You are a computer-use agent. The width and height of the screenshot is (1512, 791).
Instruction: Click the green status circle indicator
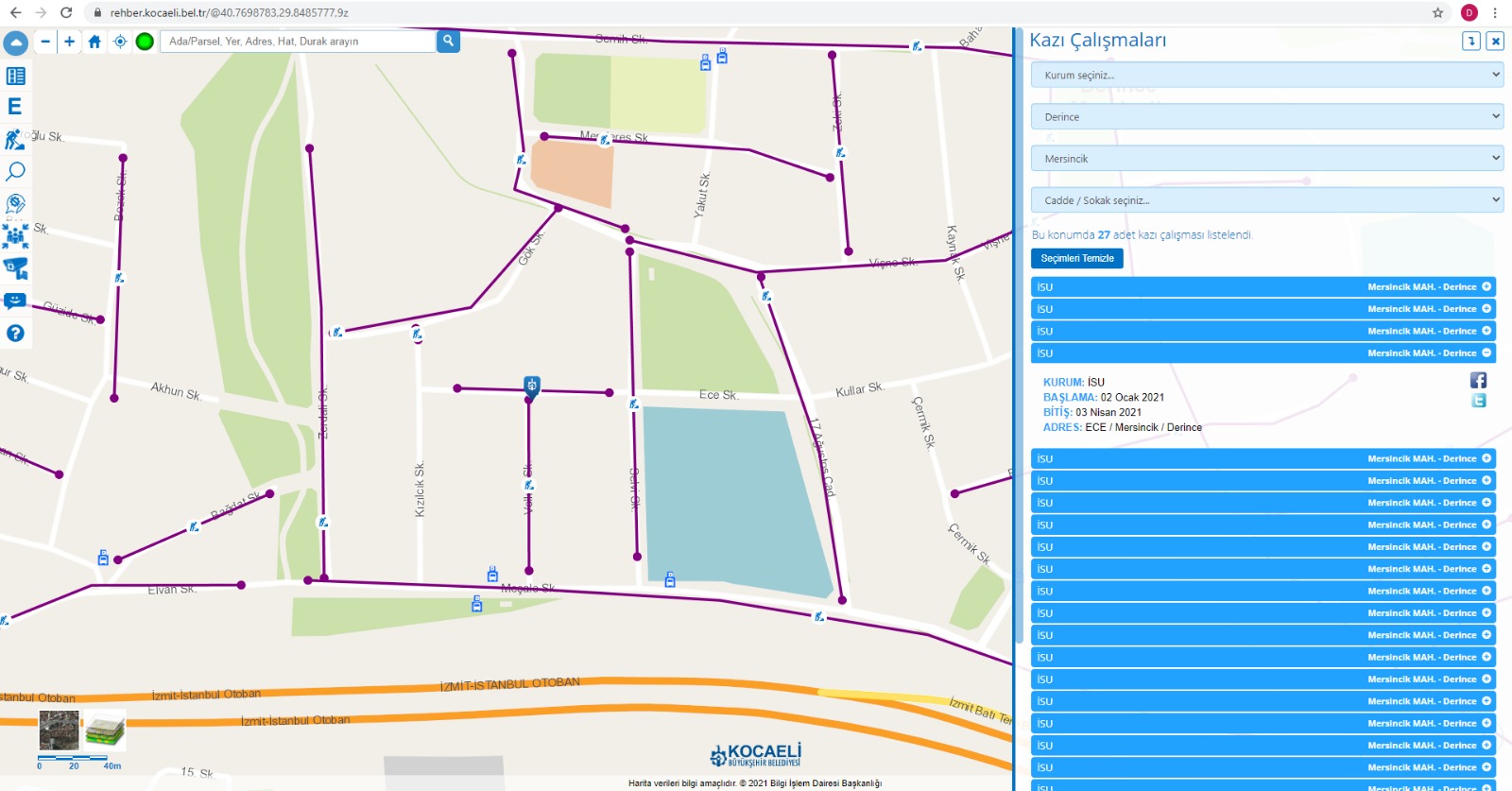(x=145, y=42)
